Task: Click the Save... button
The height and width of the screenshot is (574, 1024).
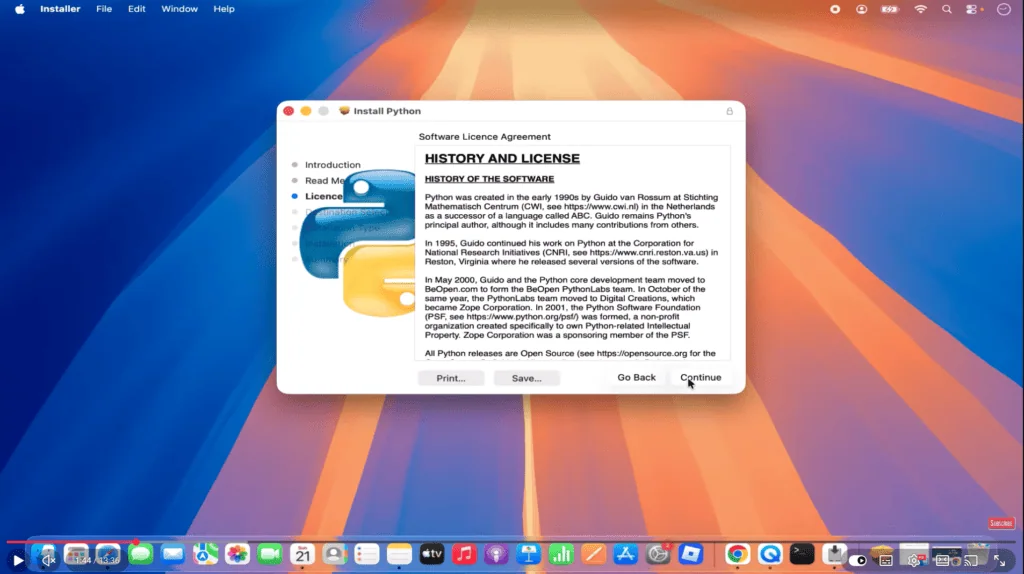Action: click(x=526, y=378)
